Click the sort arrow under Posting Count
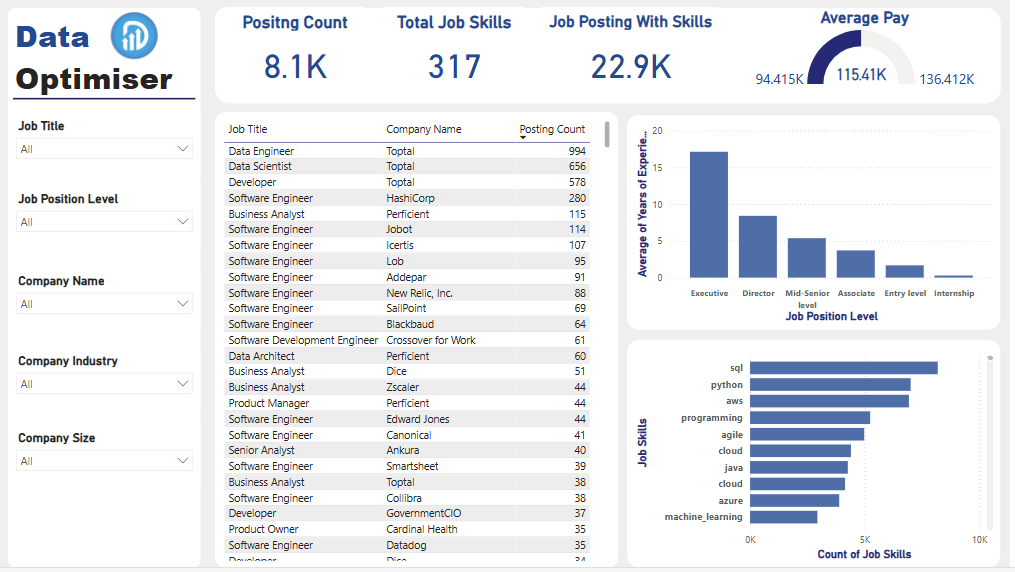 tap(523, 138)
